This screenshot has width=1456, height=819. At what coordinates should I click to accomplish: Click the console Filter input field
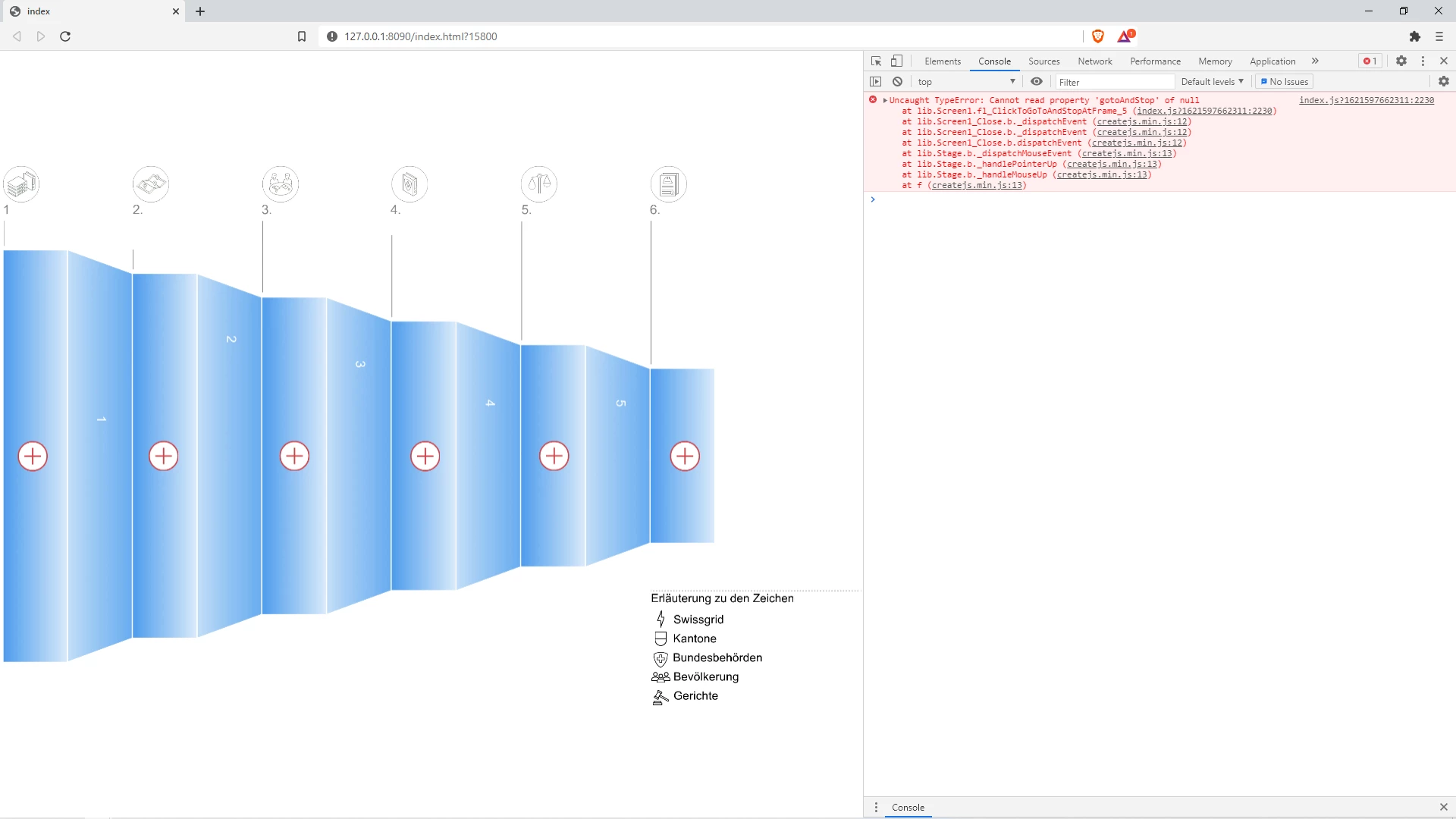pos(1113,82)
